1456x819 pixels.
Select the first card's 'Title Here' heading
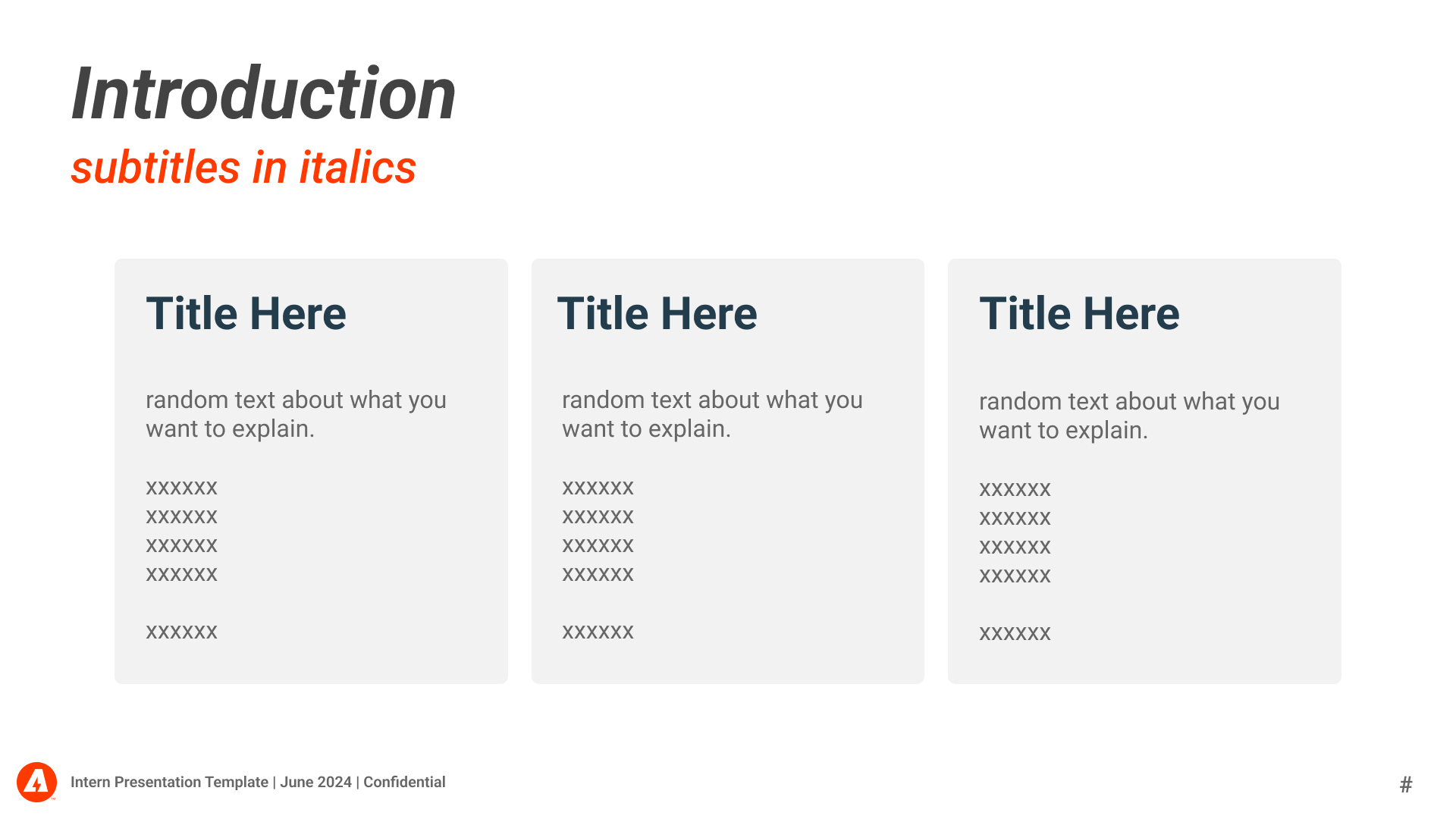pyautogui.click(x=246, y=313)
